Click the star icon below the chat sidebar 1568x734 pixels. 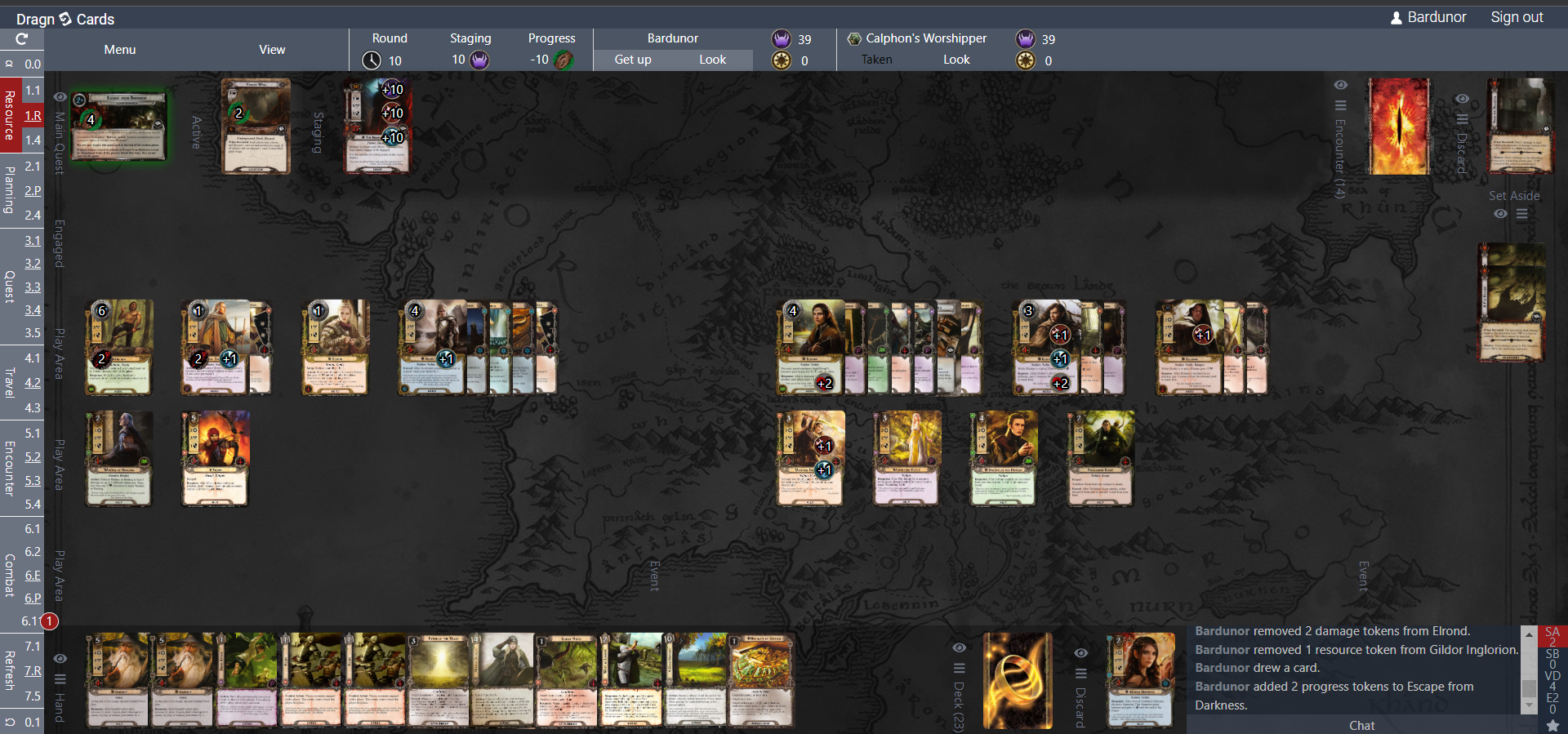click(x=1552, y=725)
